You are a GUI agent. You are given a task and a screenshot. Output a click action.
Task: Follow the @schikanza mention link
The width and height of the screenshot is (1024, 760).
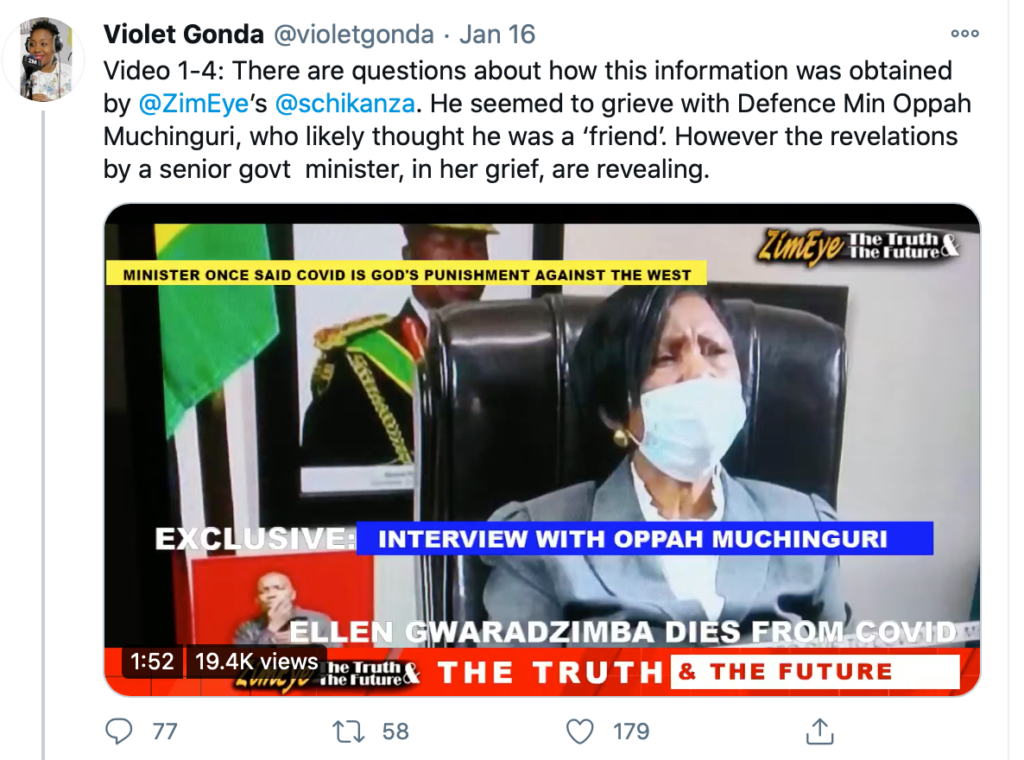pos(345,103)
